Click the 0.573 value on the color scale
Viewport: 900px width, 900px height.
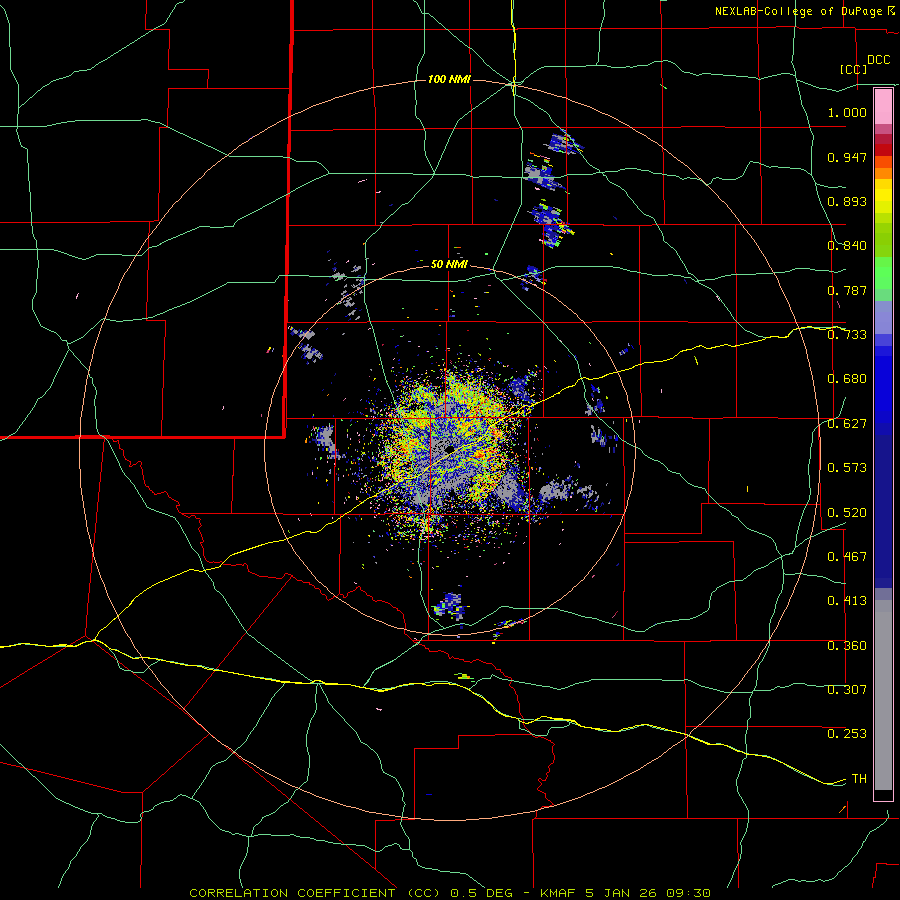click(847, 468)
